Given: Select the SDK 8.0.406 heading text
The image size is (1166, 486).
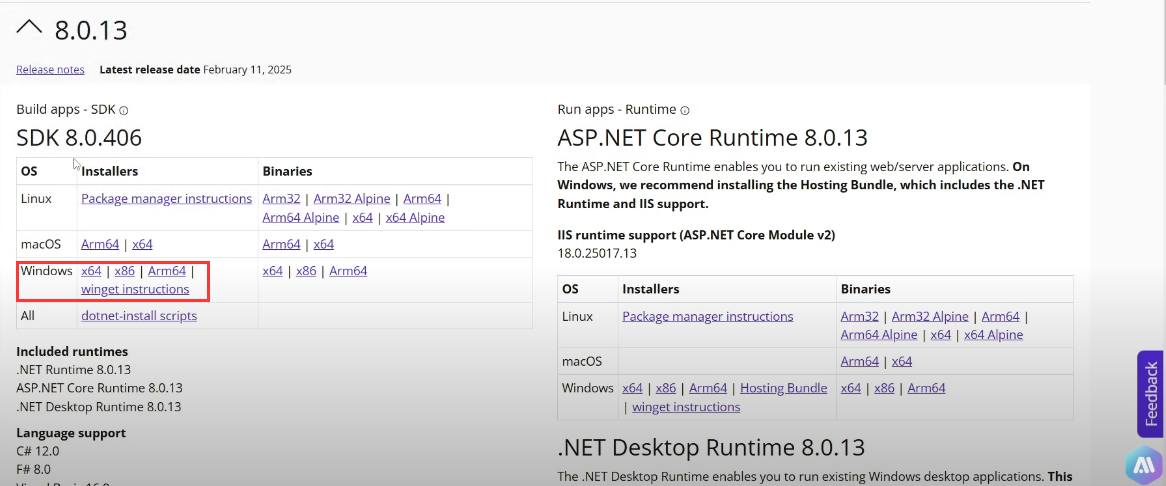Looking at the screenshot, I should (79, 137).
